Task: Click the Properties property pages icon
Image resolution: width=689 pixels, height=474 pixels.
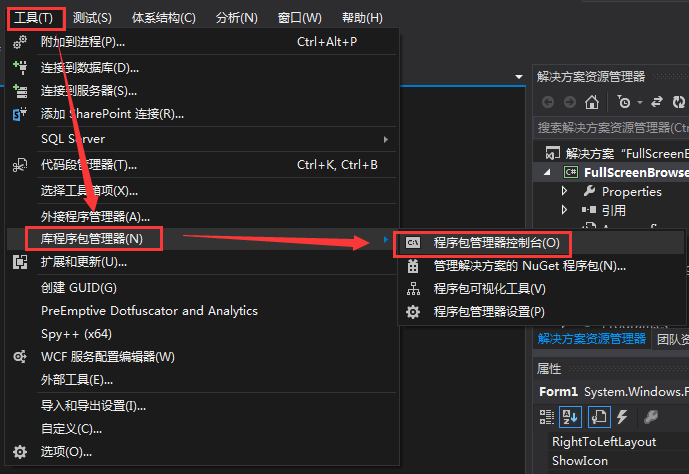Action: 599,417
